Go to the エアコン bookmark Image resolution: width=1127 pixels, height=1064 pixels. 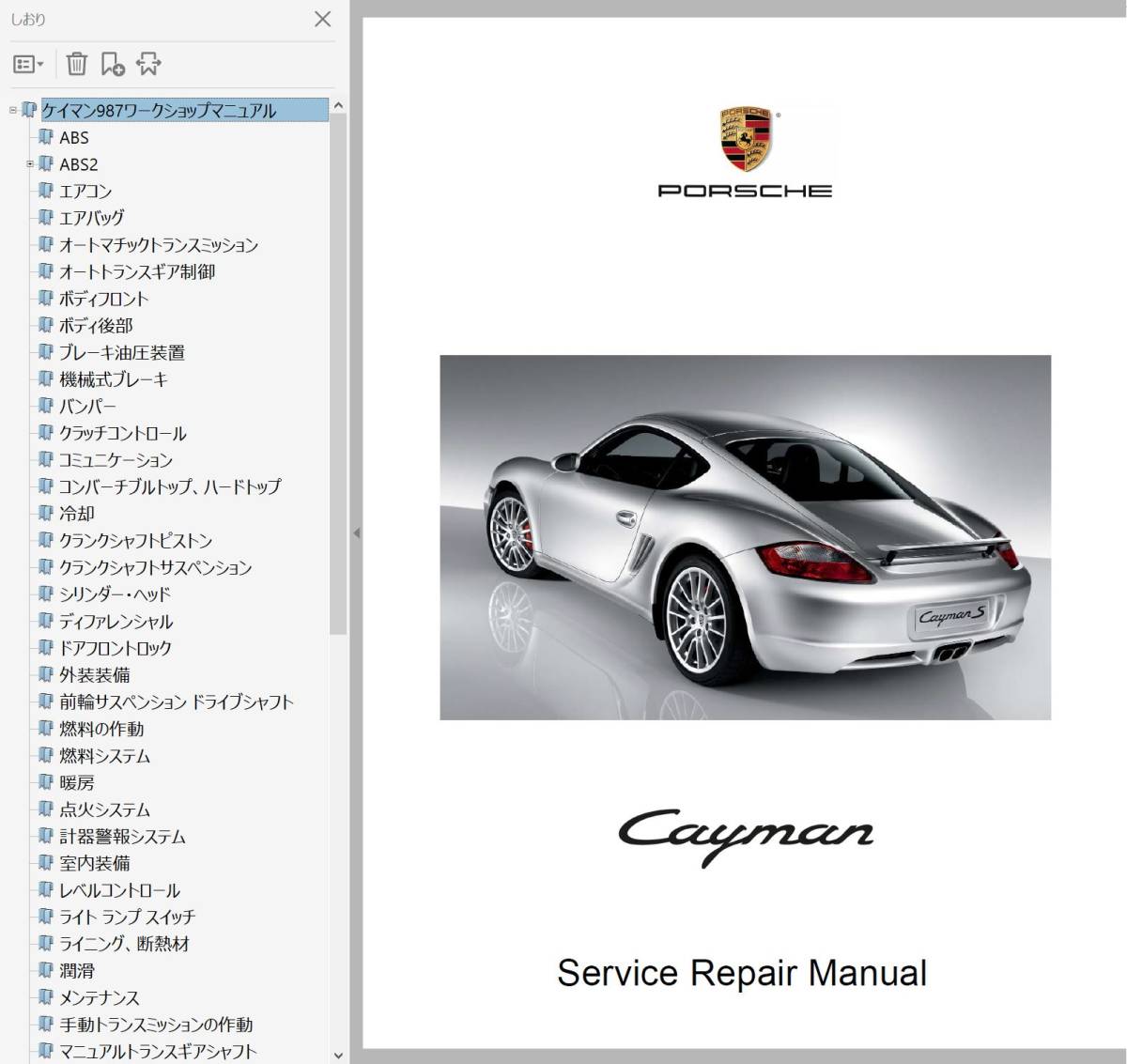(x=85, y=192)
